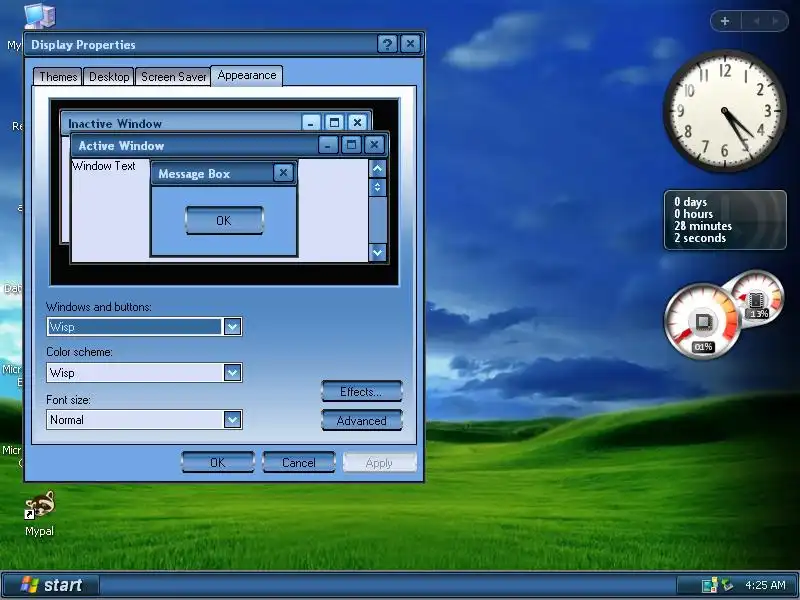
Task: Open the Effects dialog
Action: pos(361,391)
